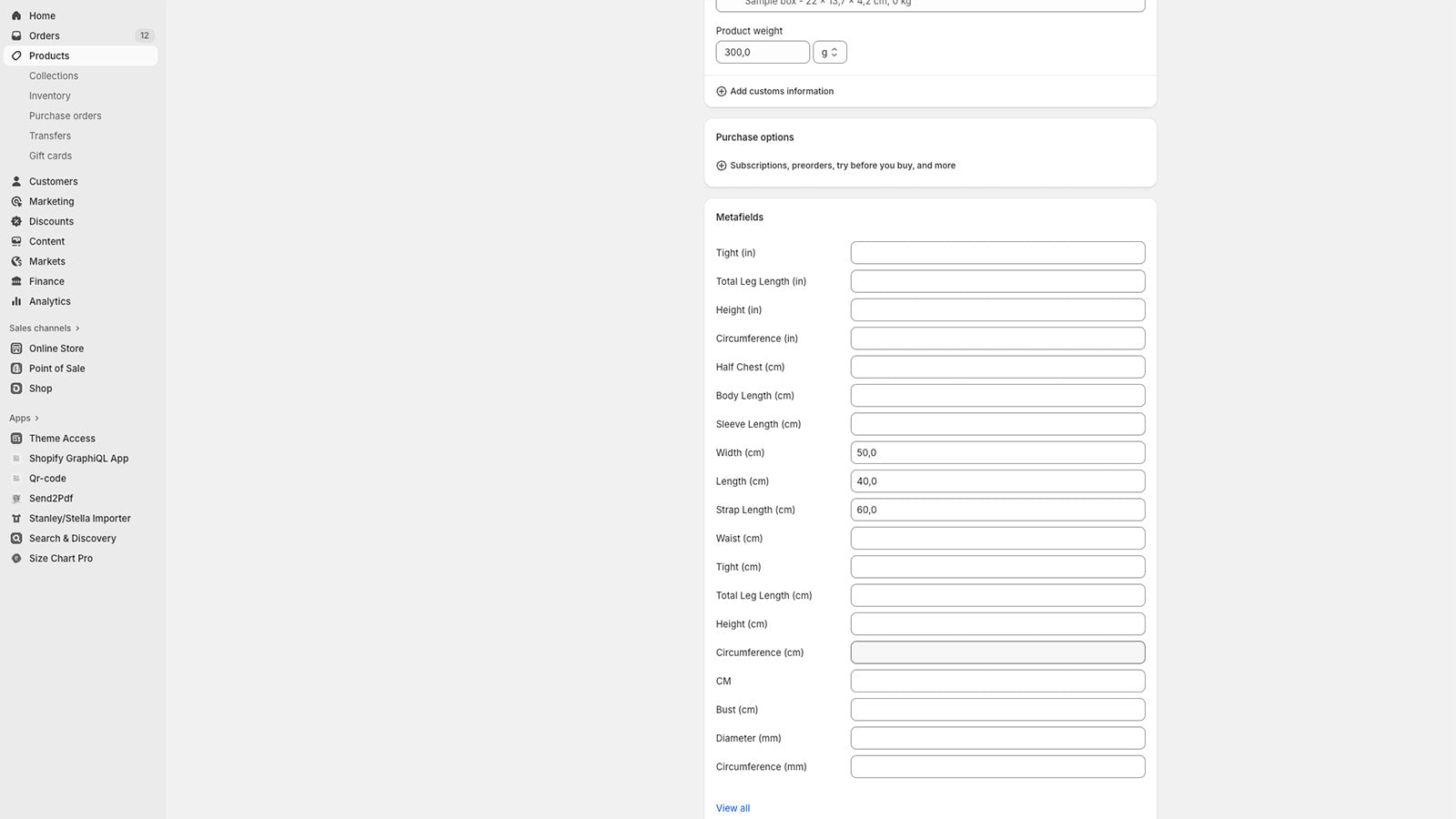Click the Discounts badge icon
This screenshot has width=1456, height=819.
16,221
